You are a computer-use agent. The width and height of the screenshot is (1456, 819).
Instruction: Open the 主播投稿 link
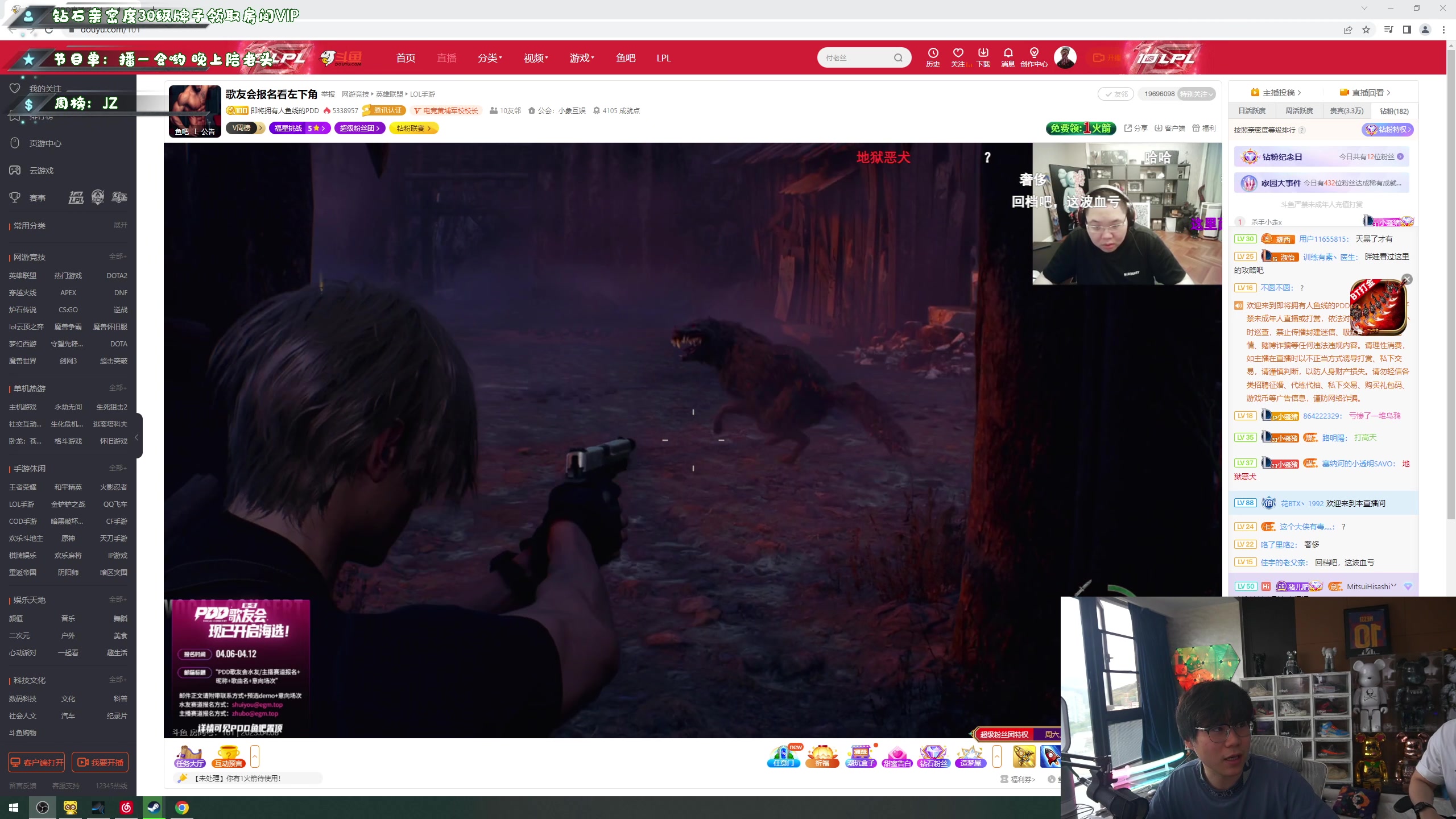(1277, 93)
